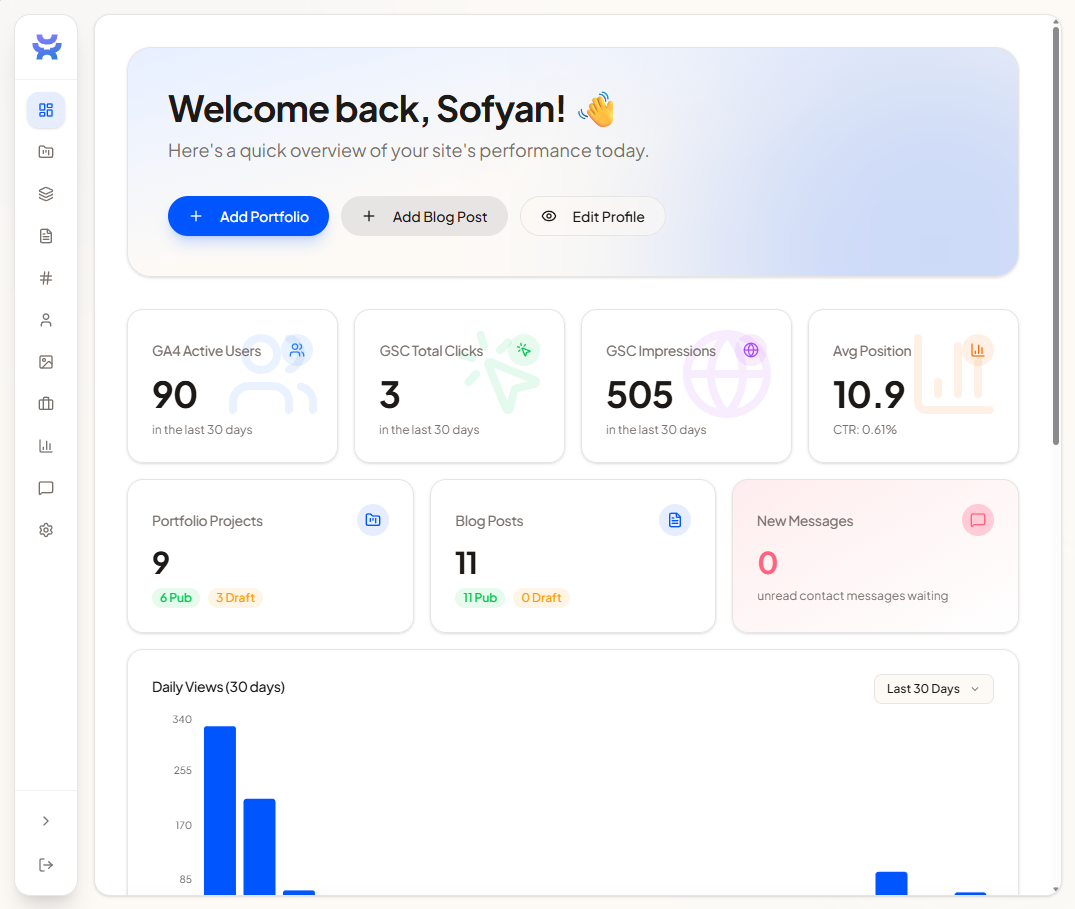This screenshot has height=909, width=1075.
Task: Click the unread contact messages waiting text
Action: click(x=852, y=596)
